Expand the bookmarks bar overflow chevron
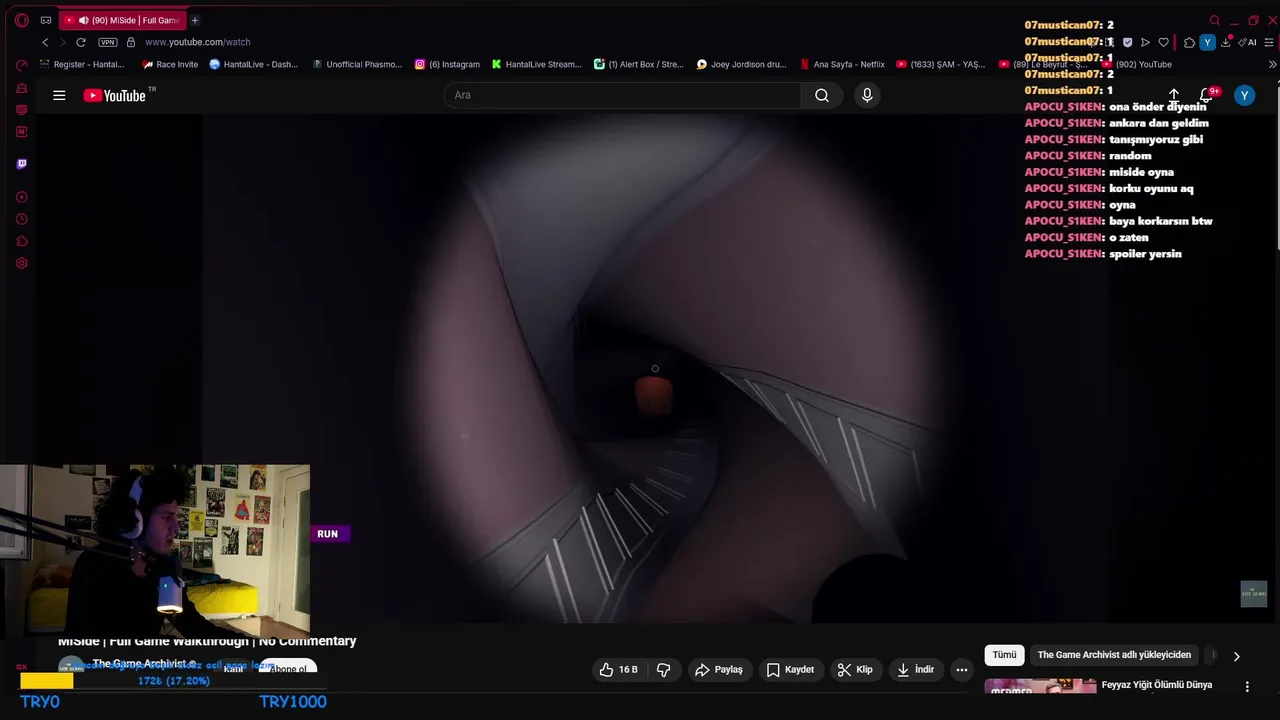Image resolution: width=1280 pixels, height=720 pixels. [1272, 64]
